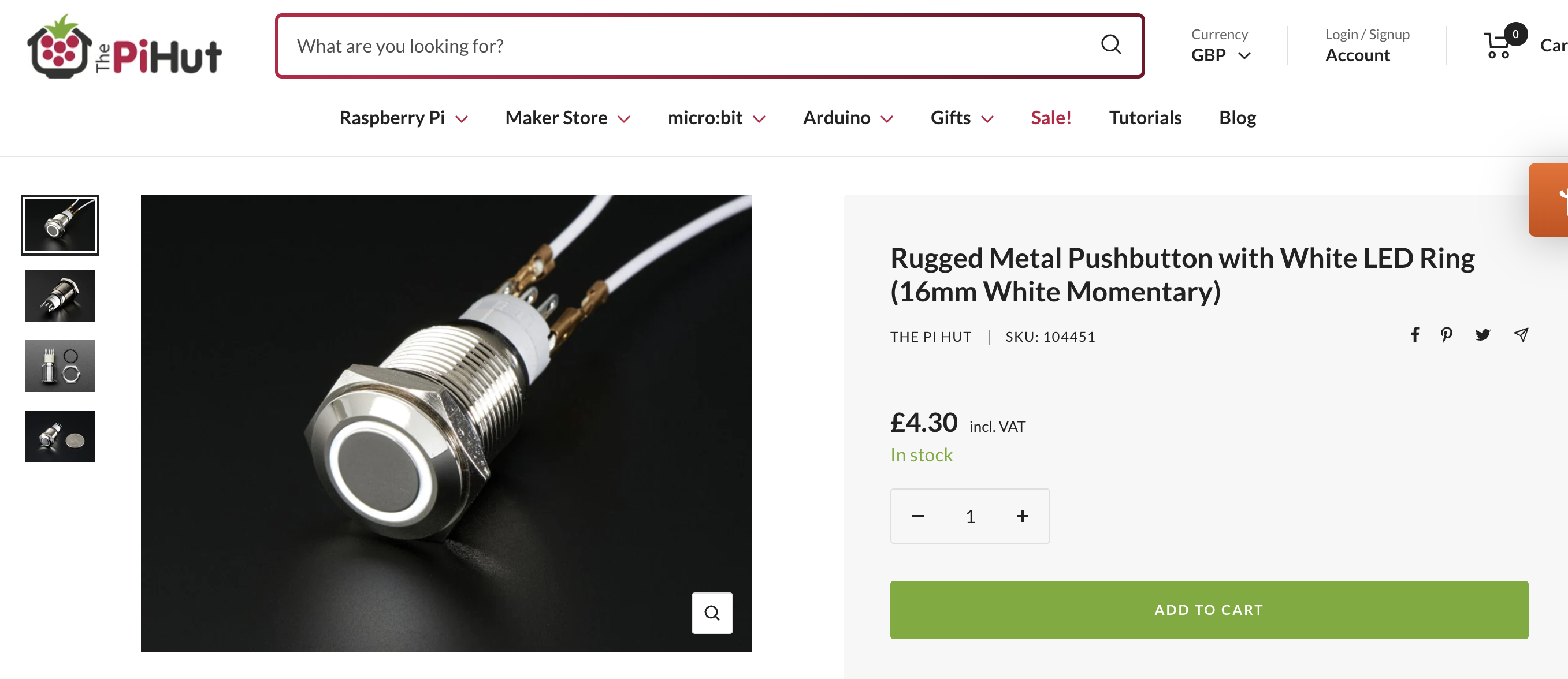Share product on Twitter

pos(1482,335)
